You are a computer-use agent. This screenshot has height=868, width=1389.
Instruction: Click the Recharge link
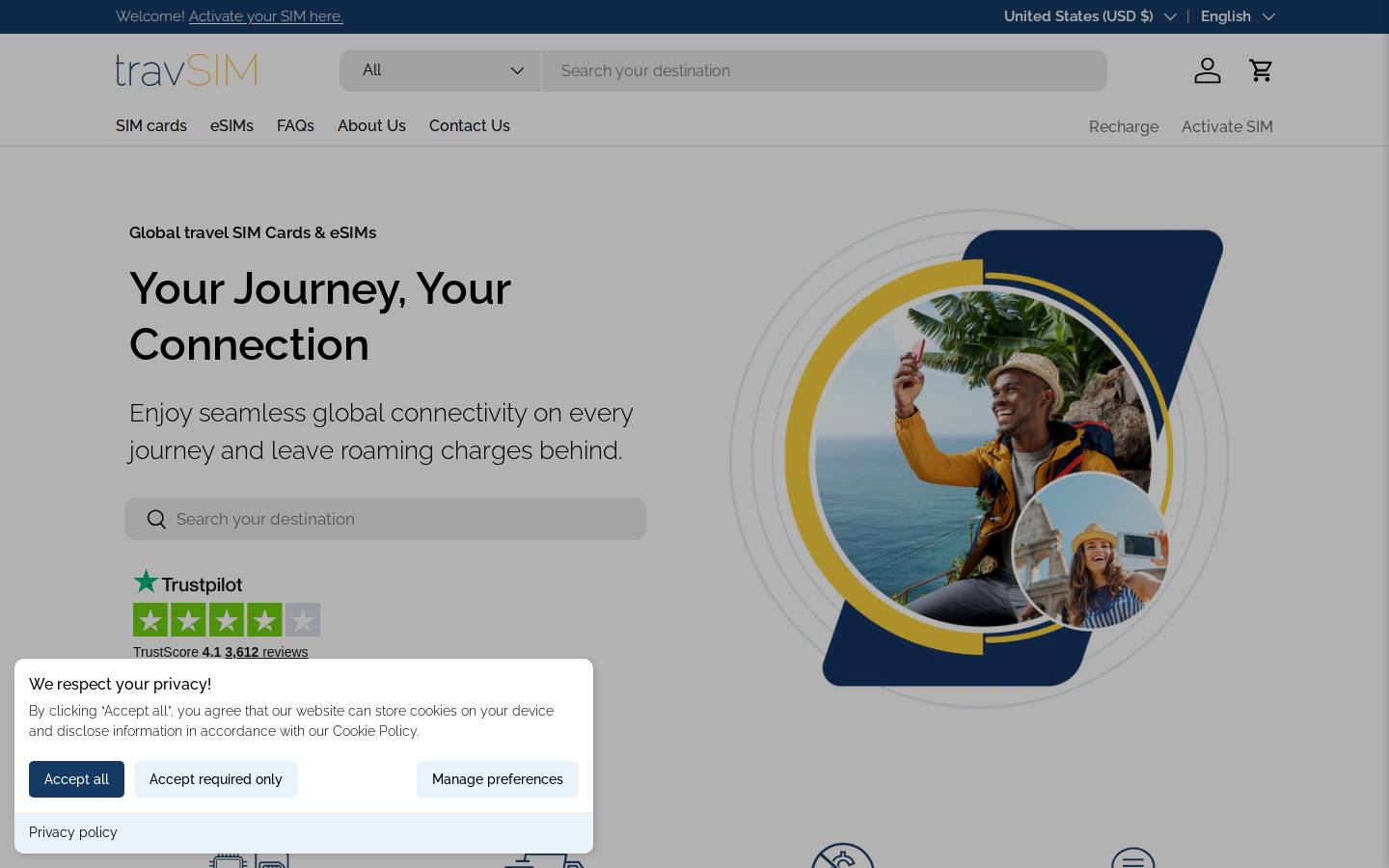click(1124, 127)
